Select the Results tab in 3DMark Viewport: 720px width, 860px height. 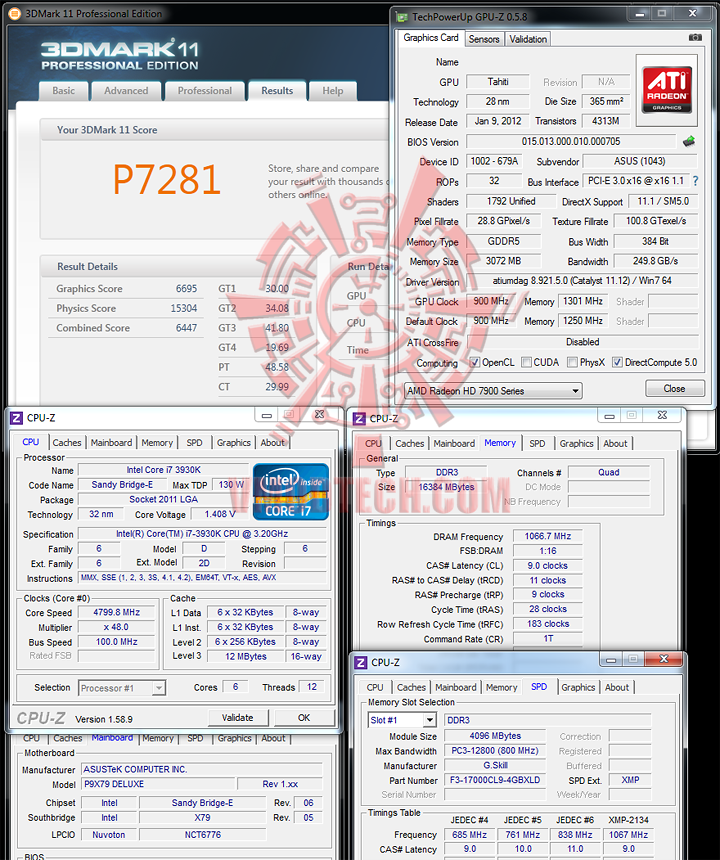pyautogui.click(x=277, y=91)
